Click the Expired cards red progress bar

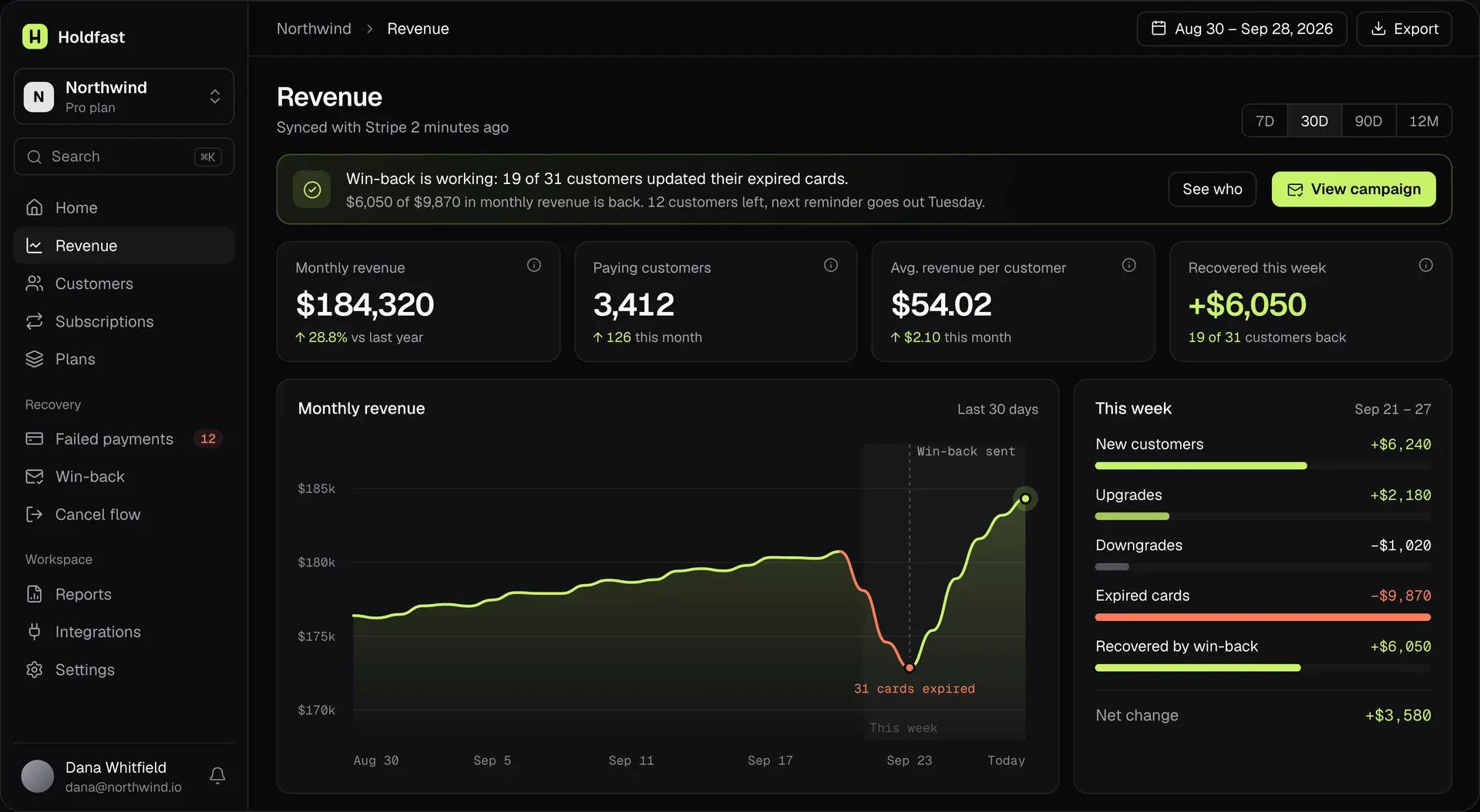click(x=1263, y=617)
